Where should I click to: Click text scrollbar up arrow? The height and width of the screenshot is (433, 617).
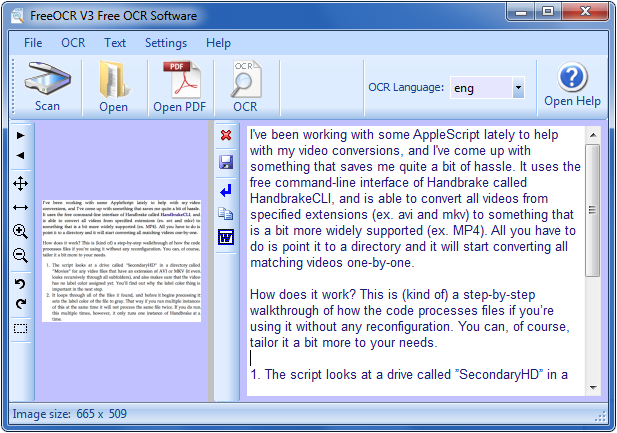tap(593, 135)
